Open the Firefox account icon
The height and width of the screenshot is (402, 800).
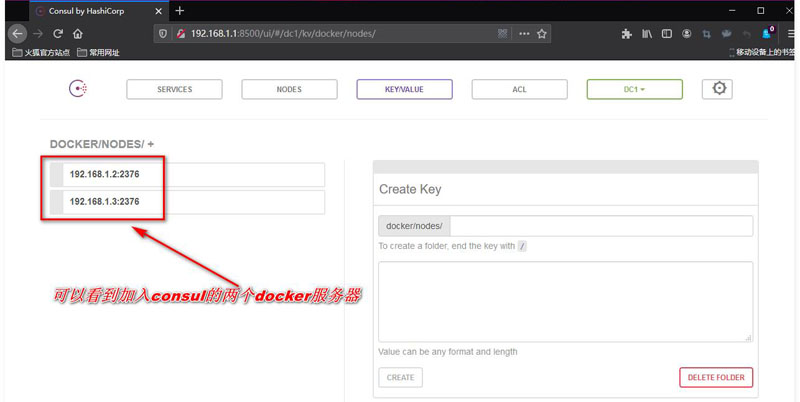pos(687,34)
